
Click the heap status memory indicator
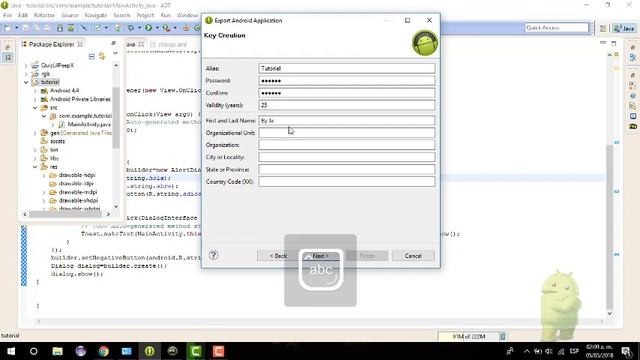[469, 336]
